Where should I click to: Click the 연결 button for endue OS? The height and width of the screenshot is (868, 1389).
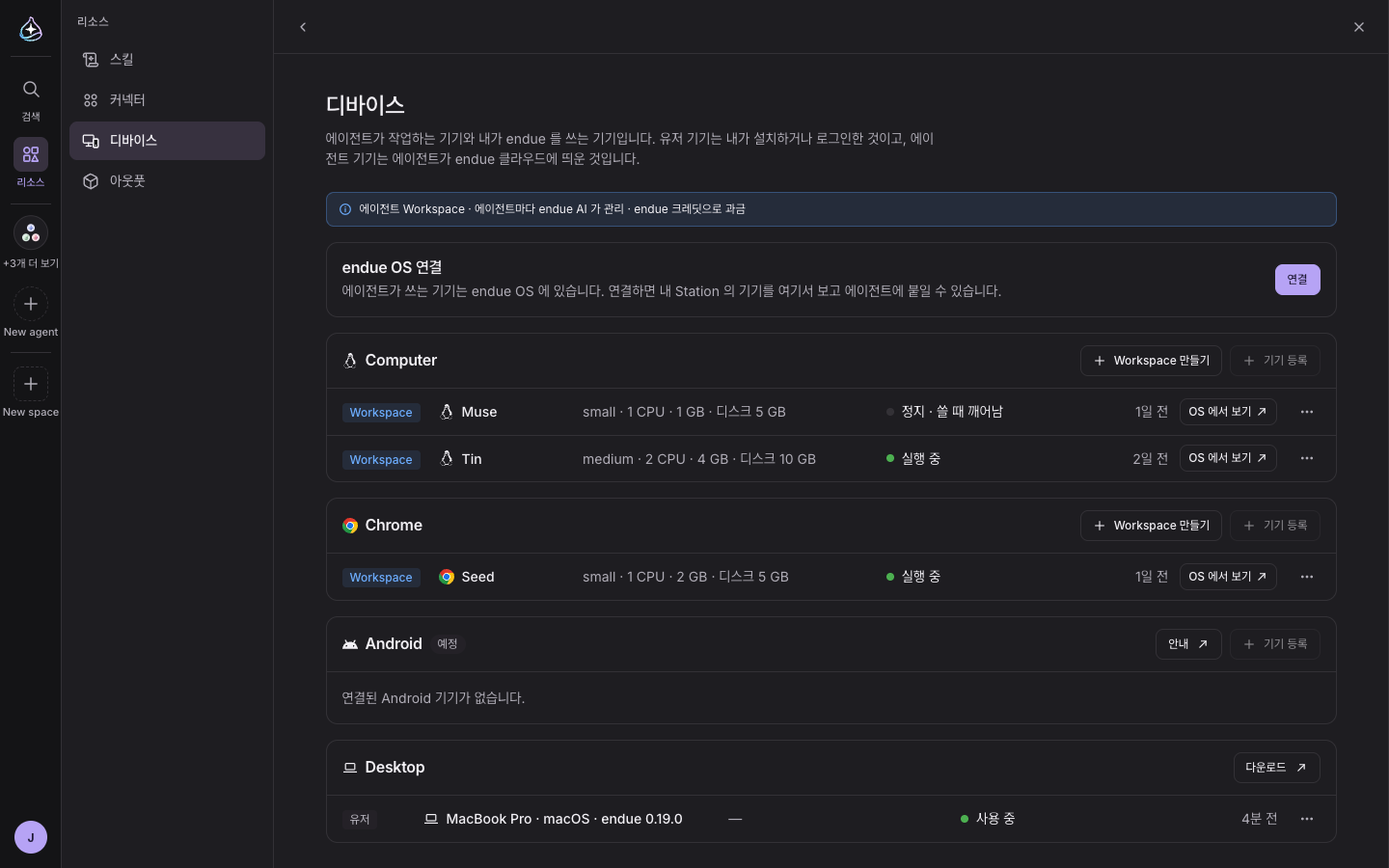coord(1297,280)
